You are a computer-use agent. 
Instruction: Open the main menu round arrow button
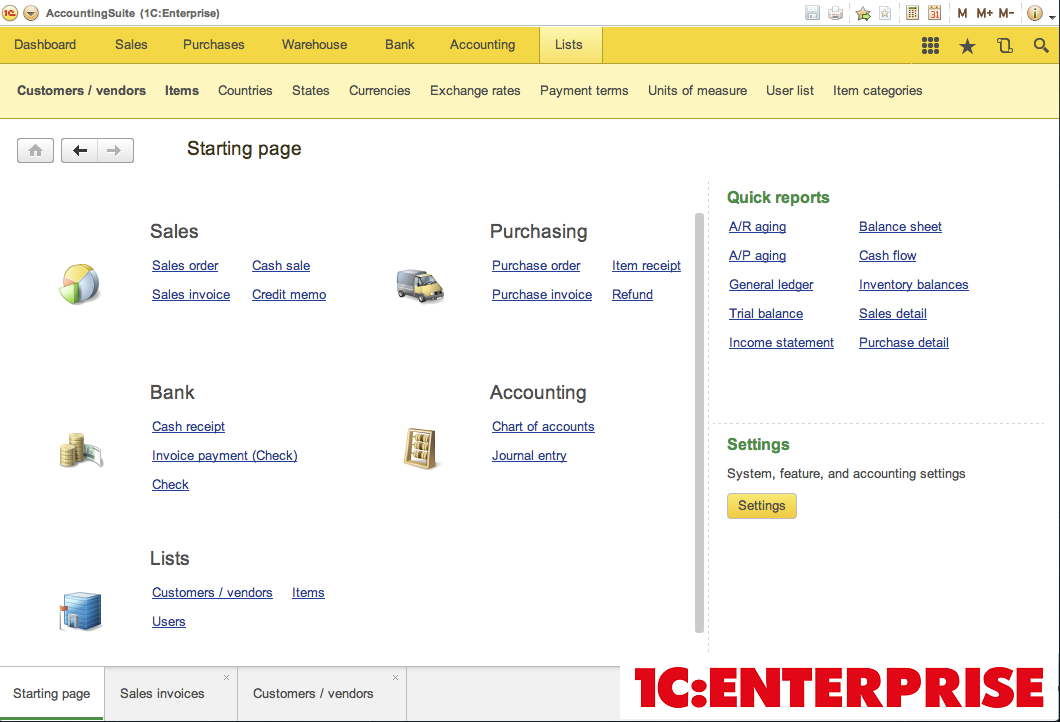tap(30, 13)
